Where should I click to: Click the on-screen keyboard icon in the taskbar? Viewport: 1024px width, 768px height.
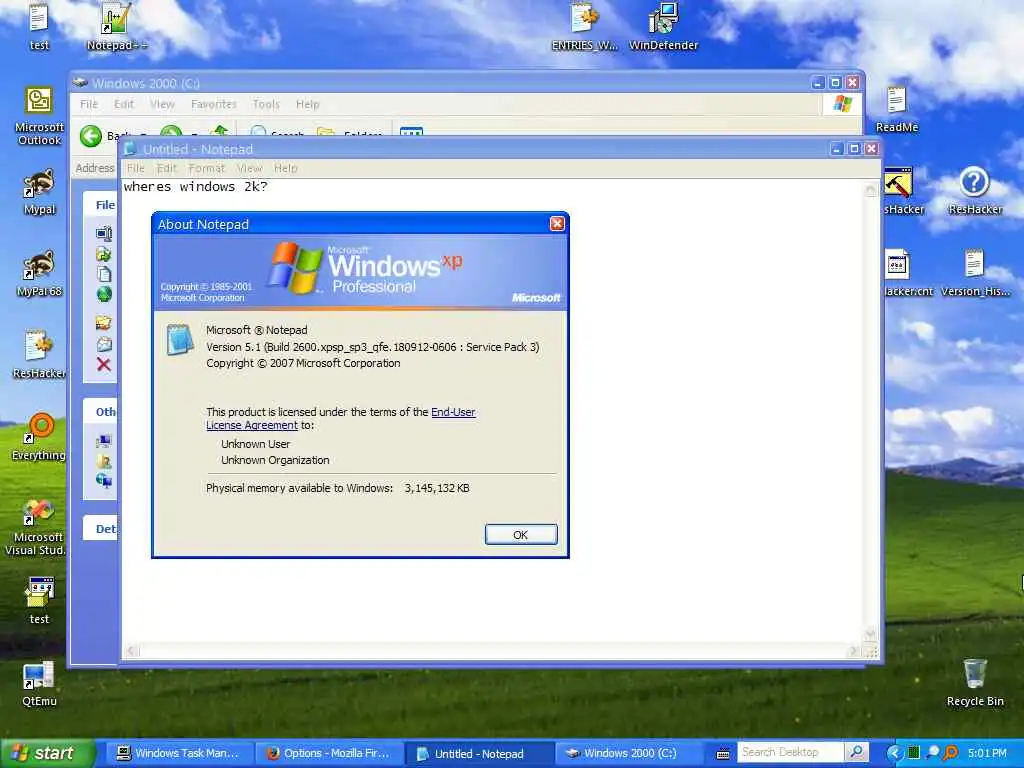pos(722,754)
